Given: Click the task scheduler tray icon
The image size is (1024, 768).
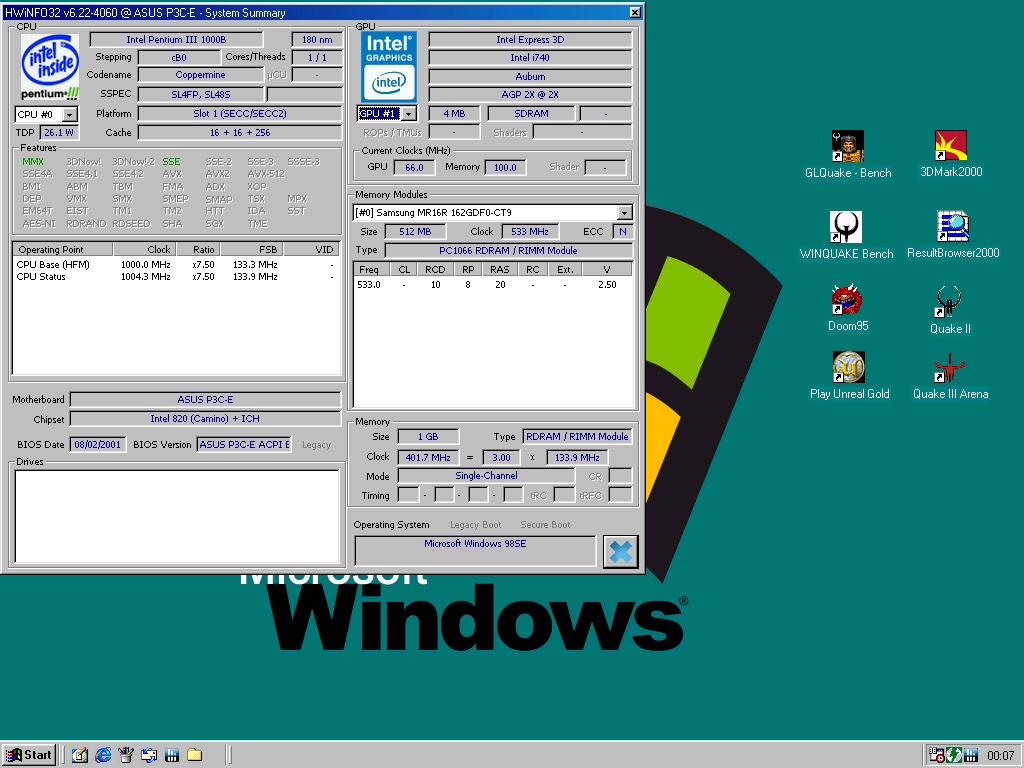Looking at the screenshot, I should [936, 755].
